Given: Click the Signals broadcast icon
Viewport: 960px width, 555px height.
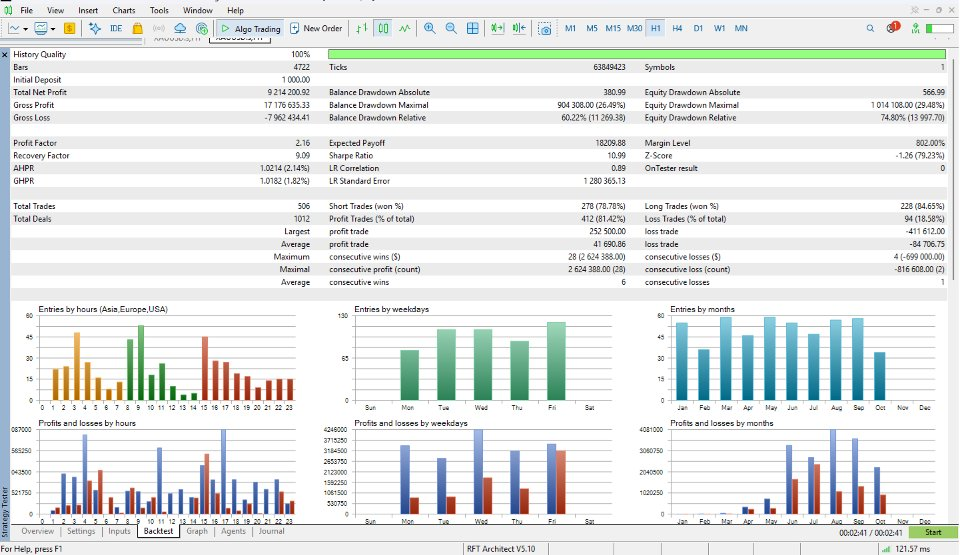Looking at the screenshot, I should coord(159,28).
